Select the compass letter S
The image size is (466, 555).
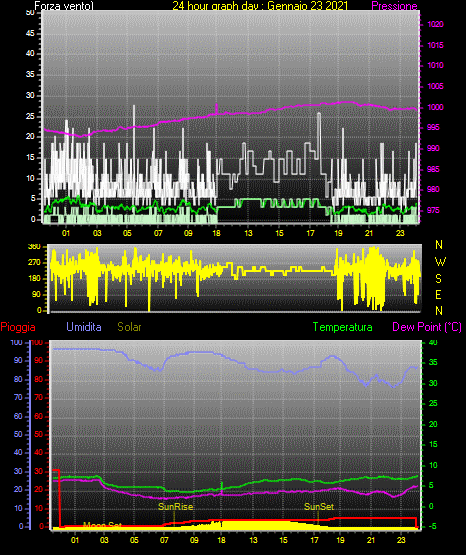[x=438, y=279]
